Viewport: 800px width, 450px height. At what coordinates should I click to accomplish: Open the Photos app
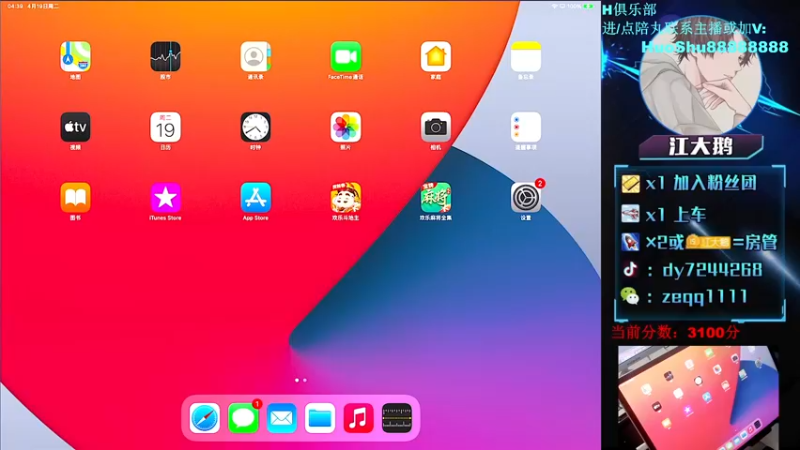[x=346, y=127]
